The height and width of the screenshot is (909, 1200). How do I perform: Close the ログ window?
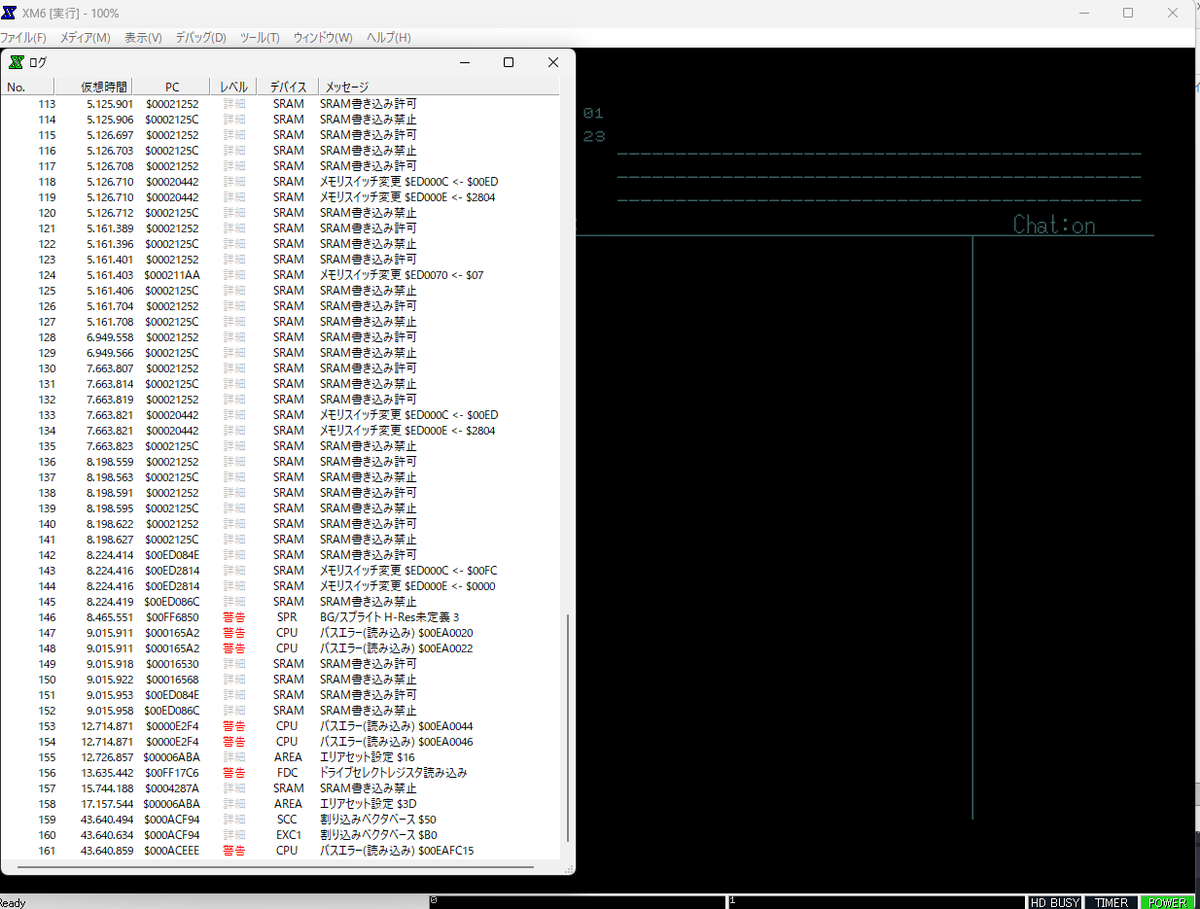552,62
